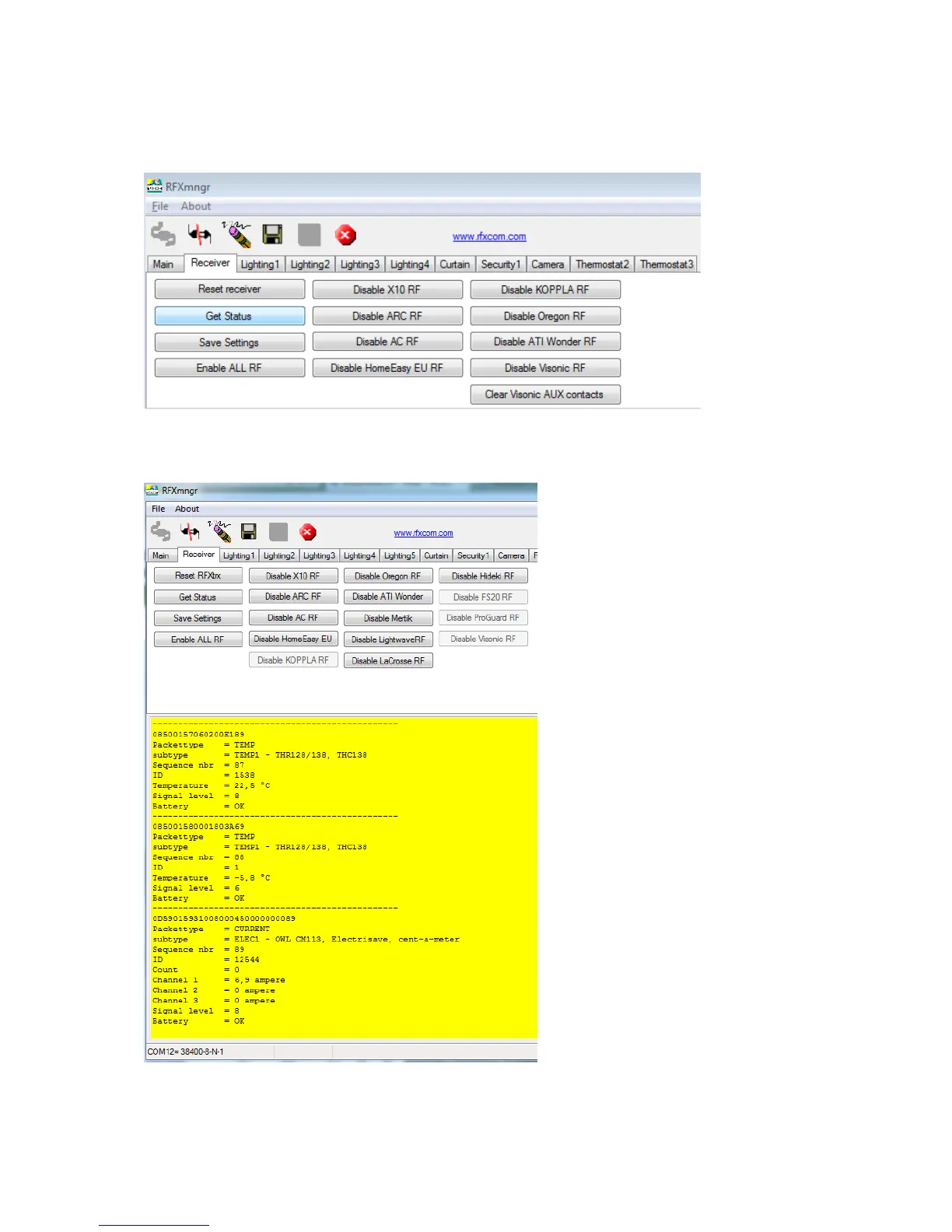This screenshot has width=952, height=1232.
Task: Click Get Status in lower RFXmngr window
Action: (x=198, y=597)
